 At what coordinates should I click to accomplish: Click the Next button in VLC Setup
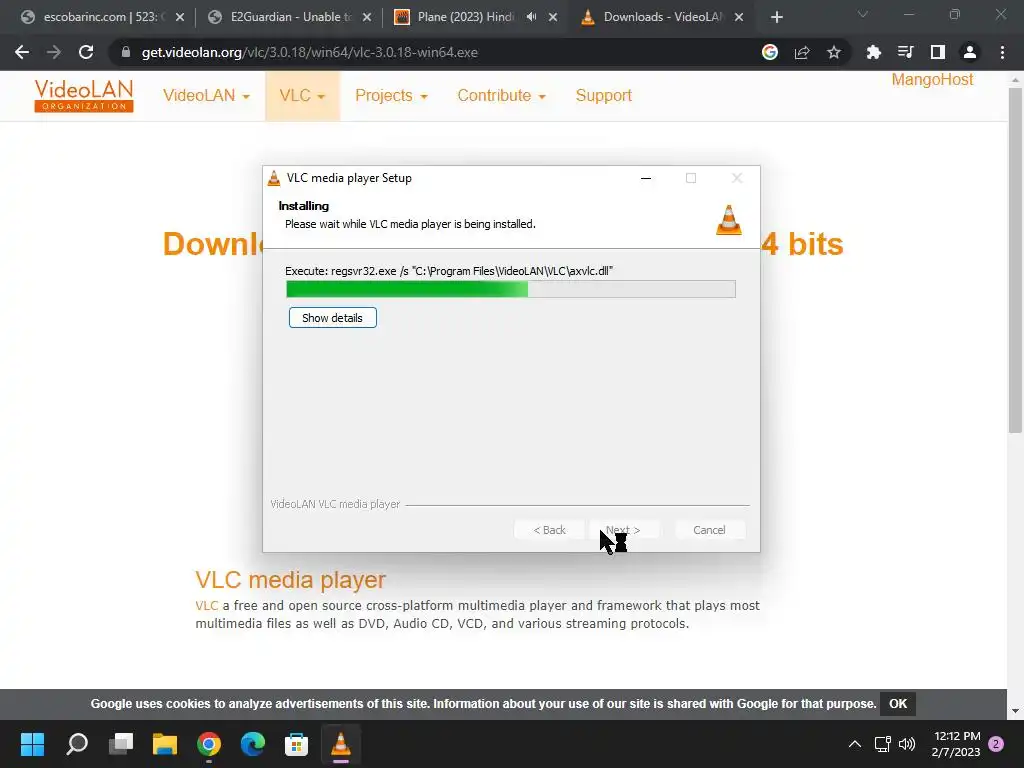623,530
